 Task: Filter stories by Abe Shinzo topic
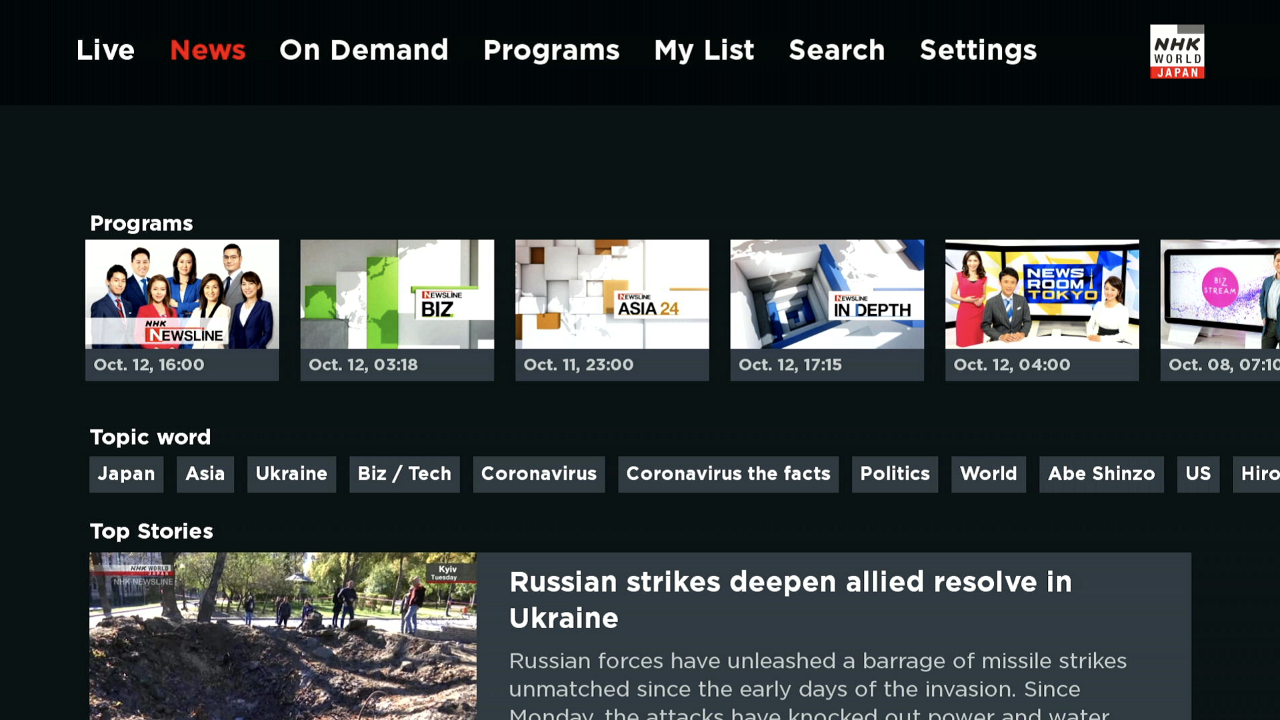click(x=1101, y=474)
